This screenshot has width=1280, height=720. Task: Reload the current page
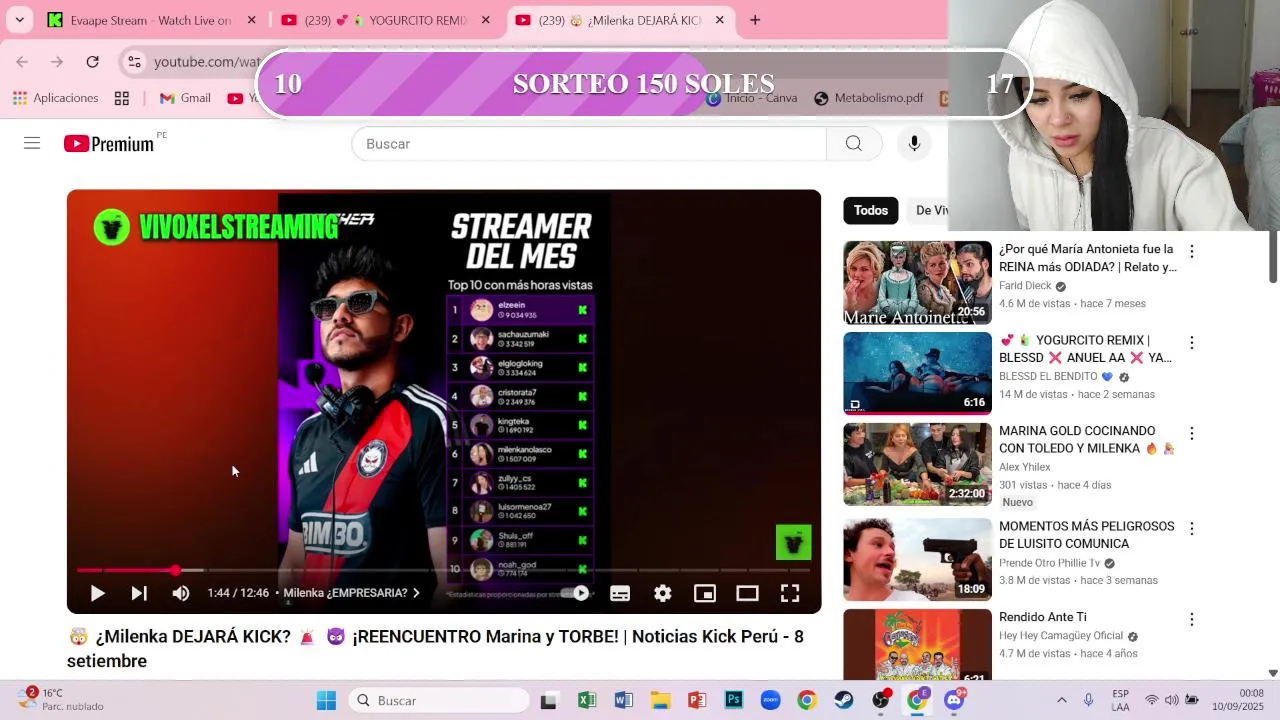[92, 62]
